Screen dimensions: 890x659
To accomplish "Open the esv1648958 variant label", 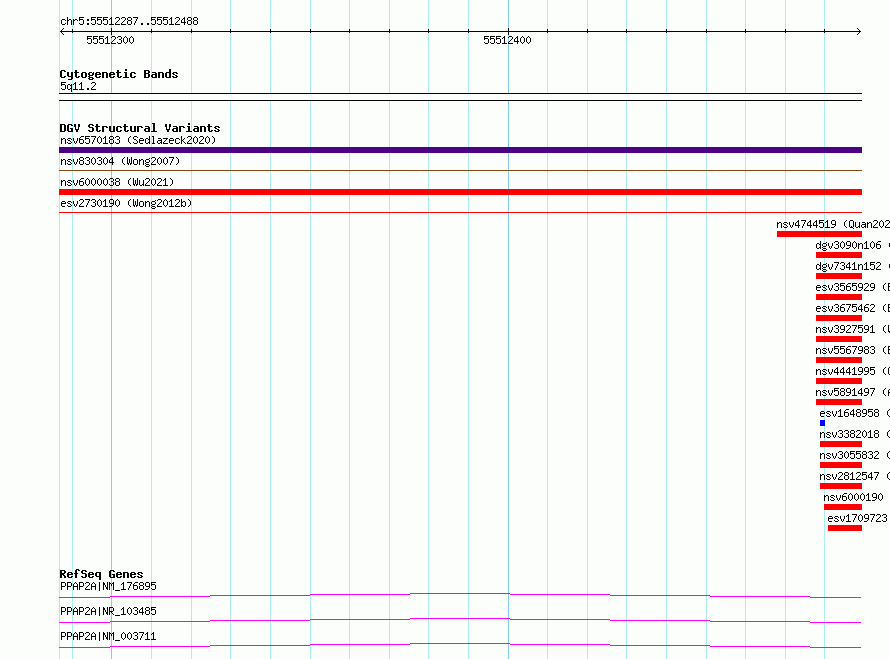I will (x=850, y=413).
